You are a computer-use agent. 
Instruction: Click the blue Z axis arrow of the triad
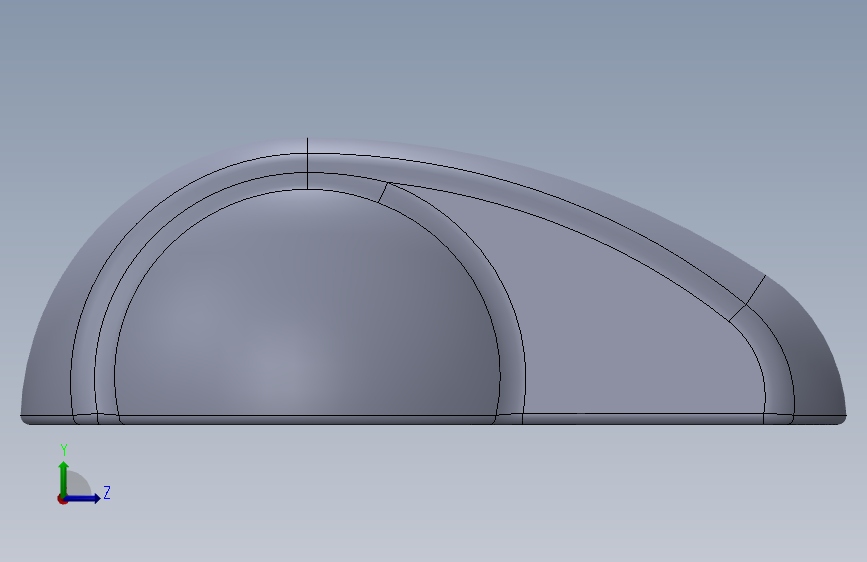(82, 498)
